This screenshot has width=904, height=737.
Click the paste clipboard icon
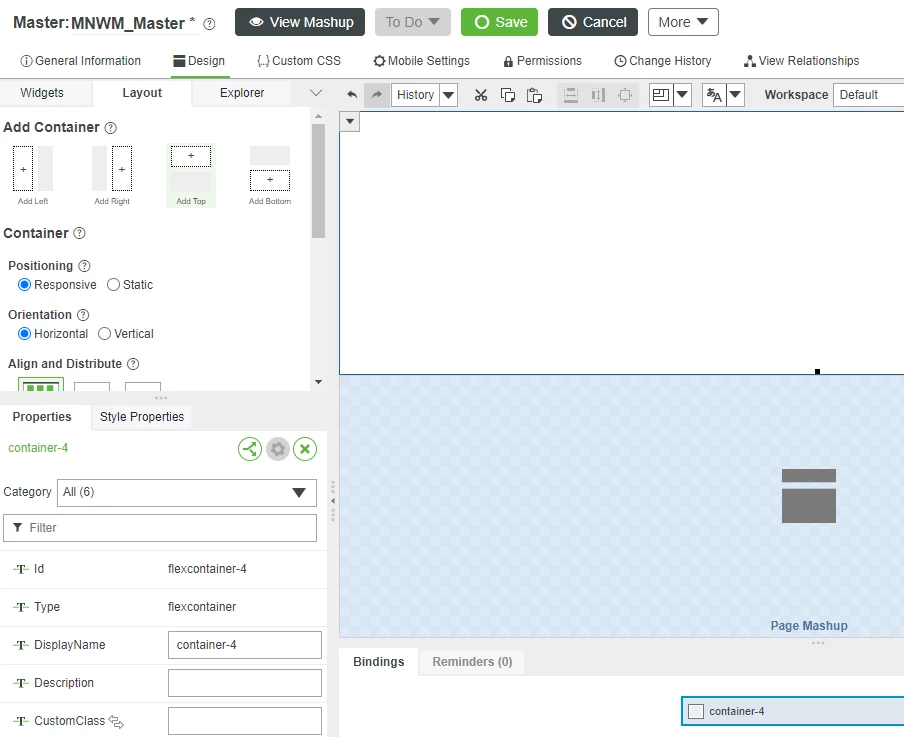coord(534,95)
